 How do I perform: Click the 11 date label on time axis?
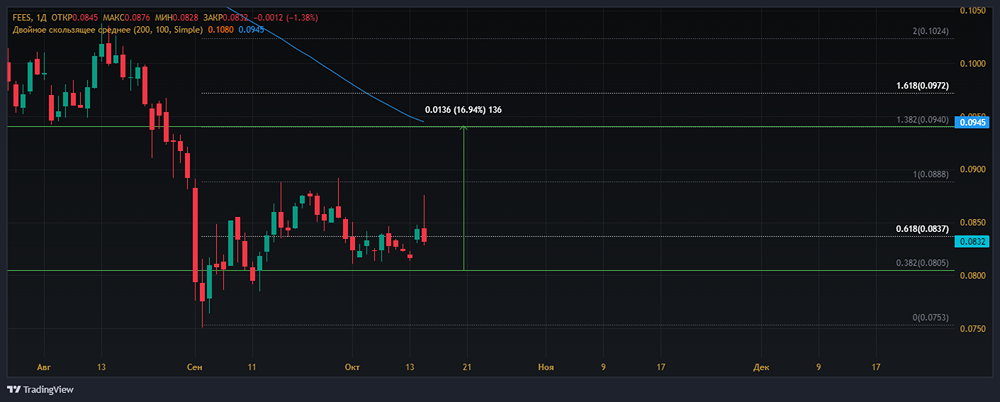[252, 367]
